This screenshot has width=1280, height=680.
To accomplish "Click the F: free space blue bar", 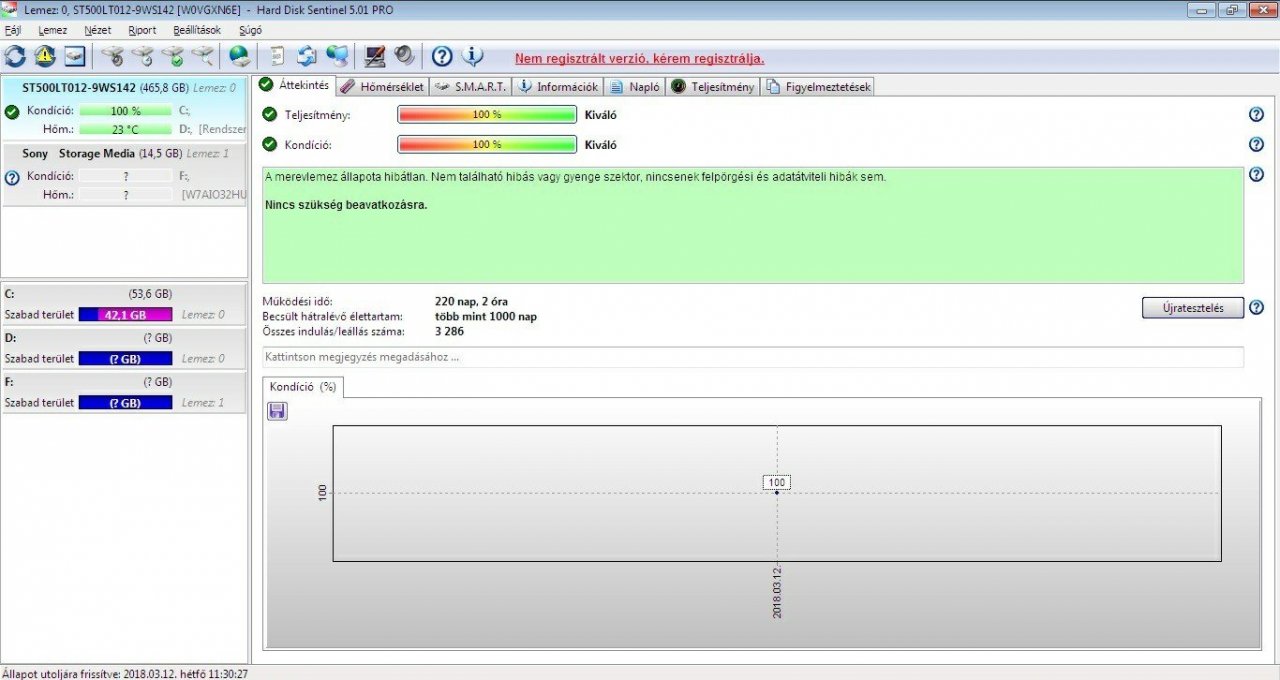I will (x=125, y=402).
